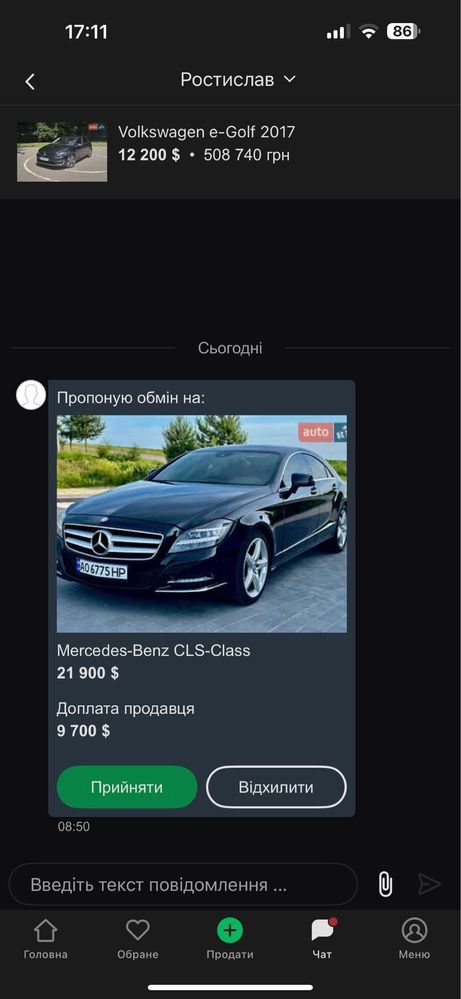Accept the exchange with Прийняти
The width and height of the screenshot is (461, 999).
pos(127,787)
